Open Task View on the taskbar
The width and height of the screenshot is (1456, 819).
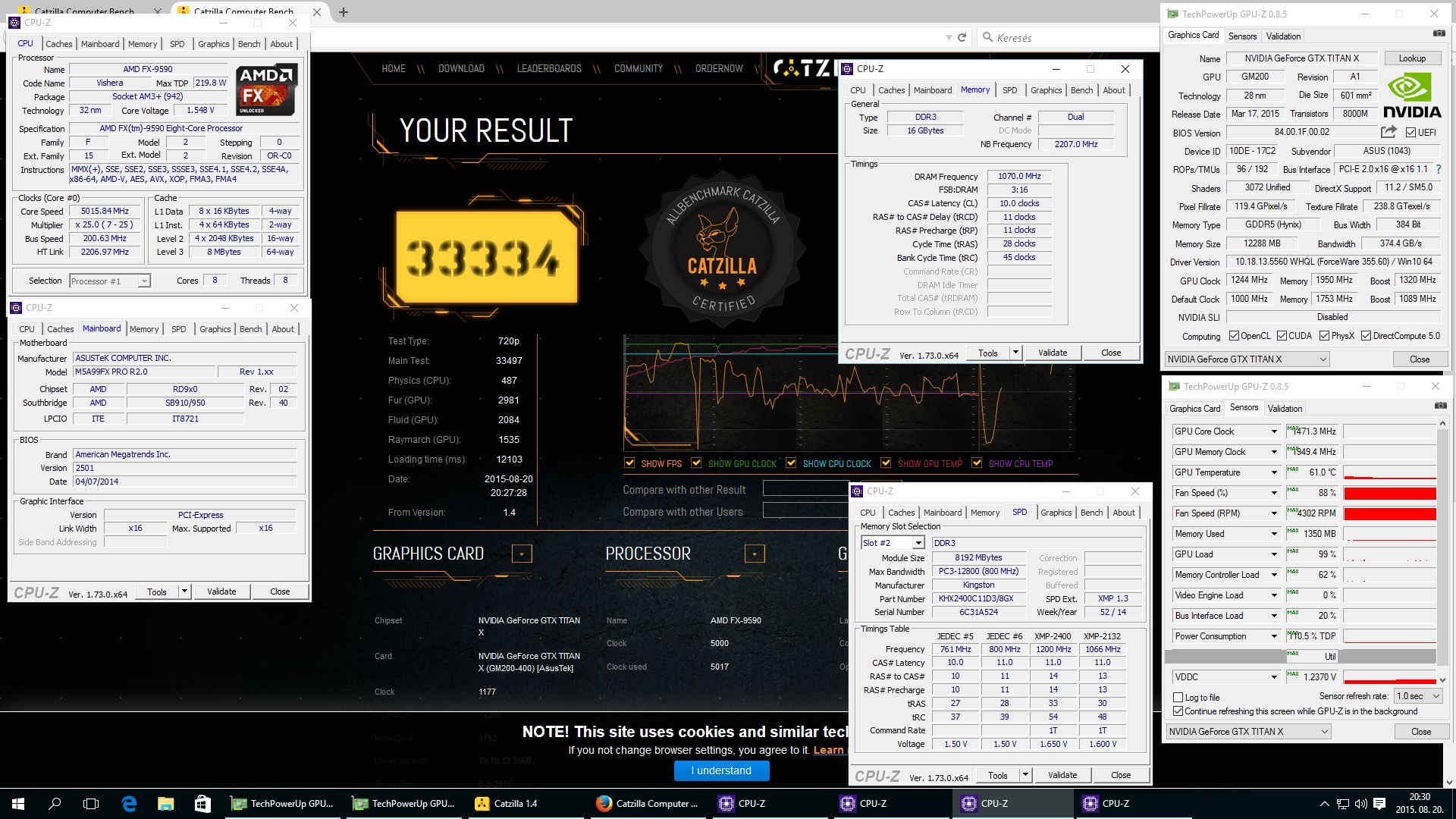91,803
